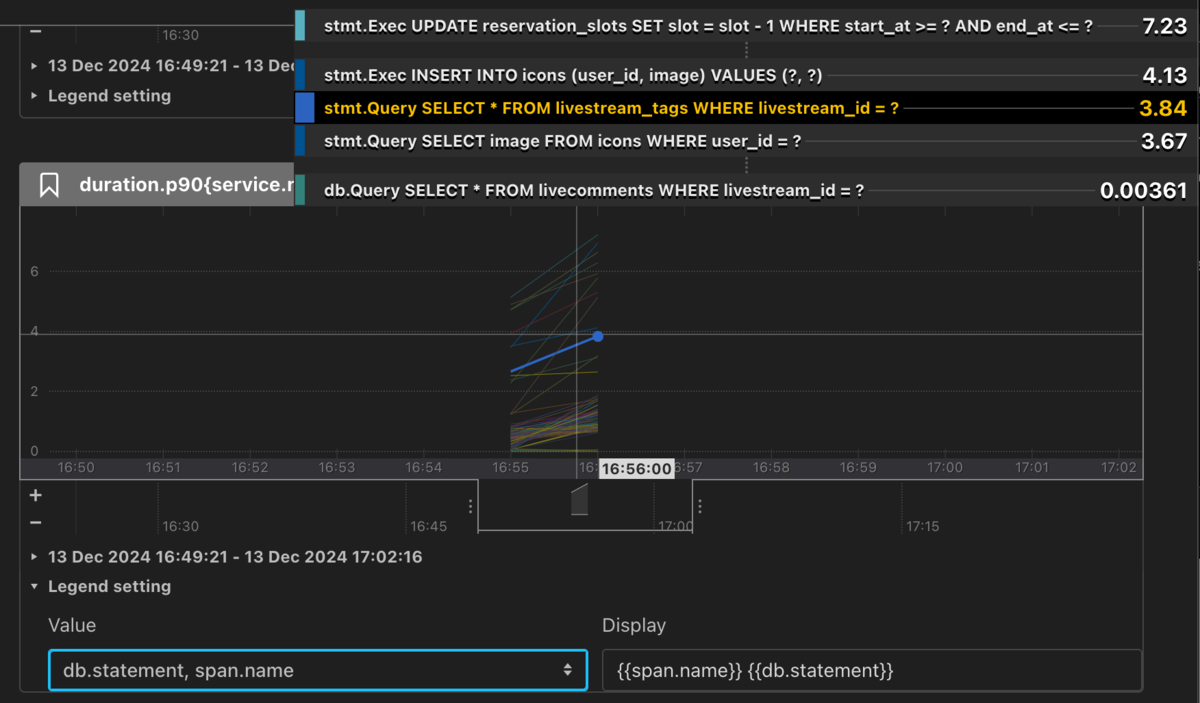The height and width of the screenshot is (703, 1200).
Task: Click the Value field label
Action: (x=72, y=625)
